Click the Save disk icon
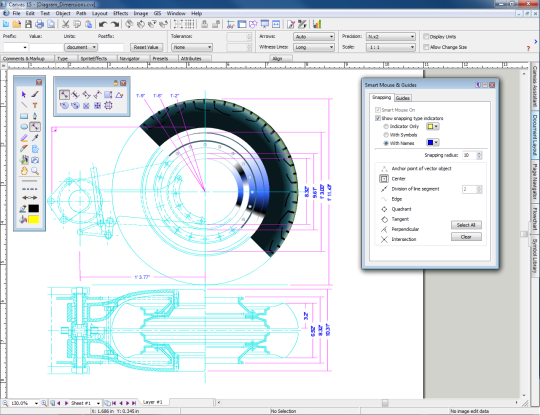 coord(28,24)
